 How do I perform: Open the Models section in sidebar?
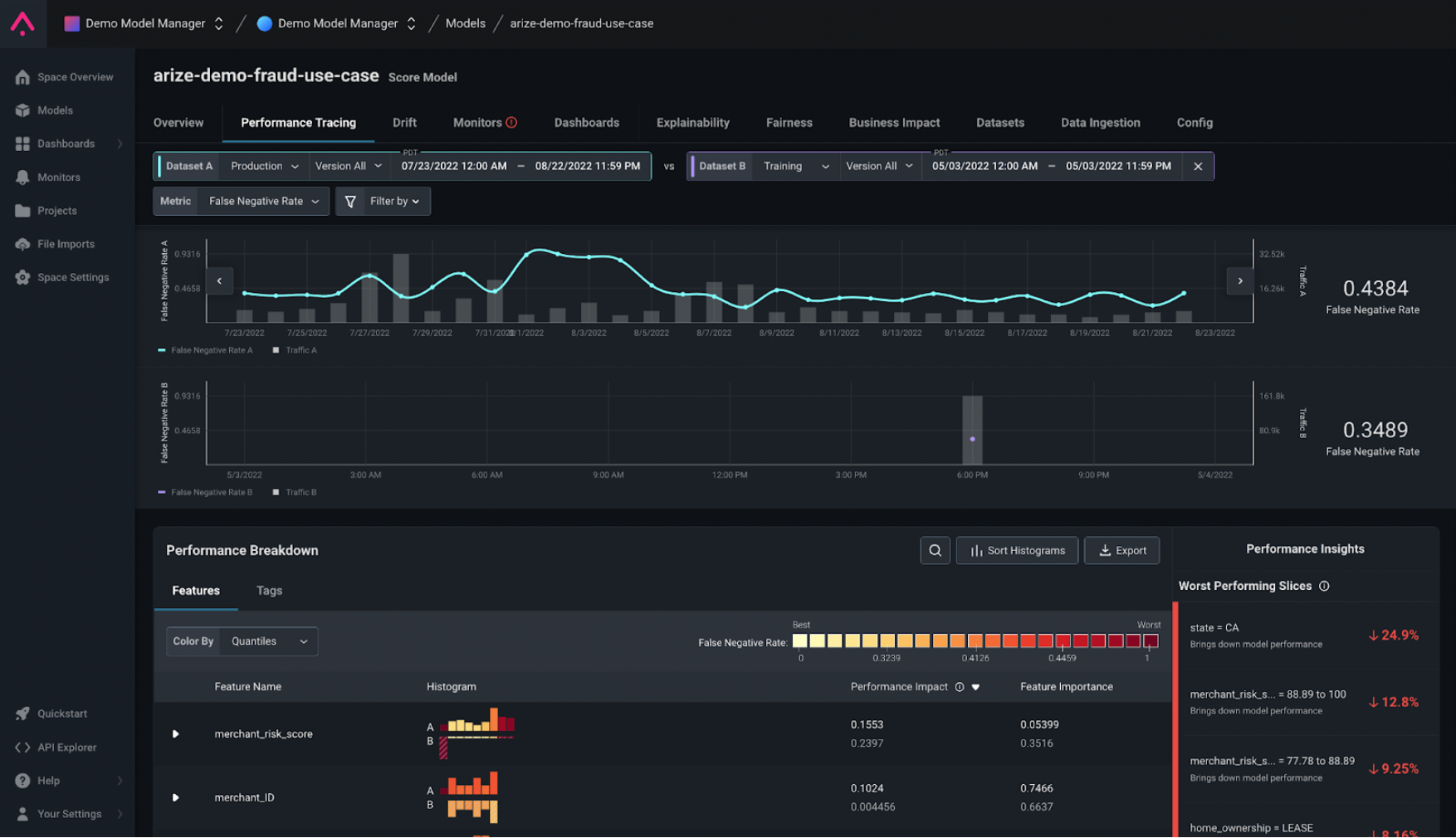55,110
